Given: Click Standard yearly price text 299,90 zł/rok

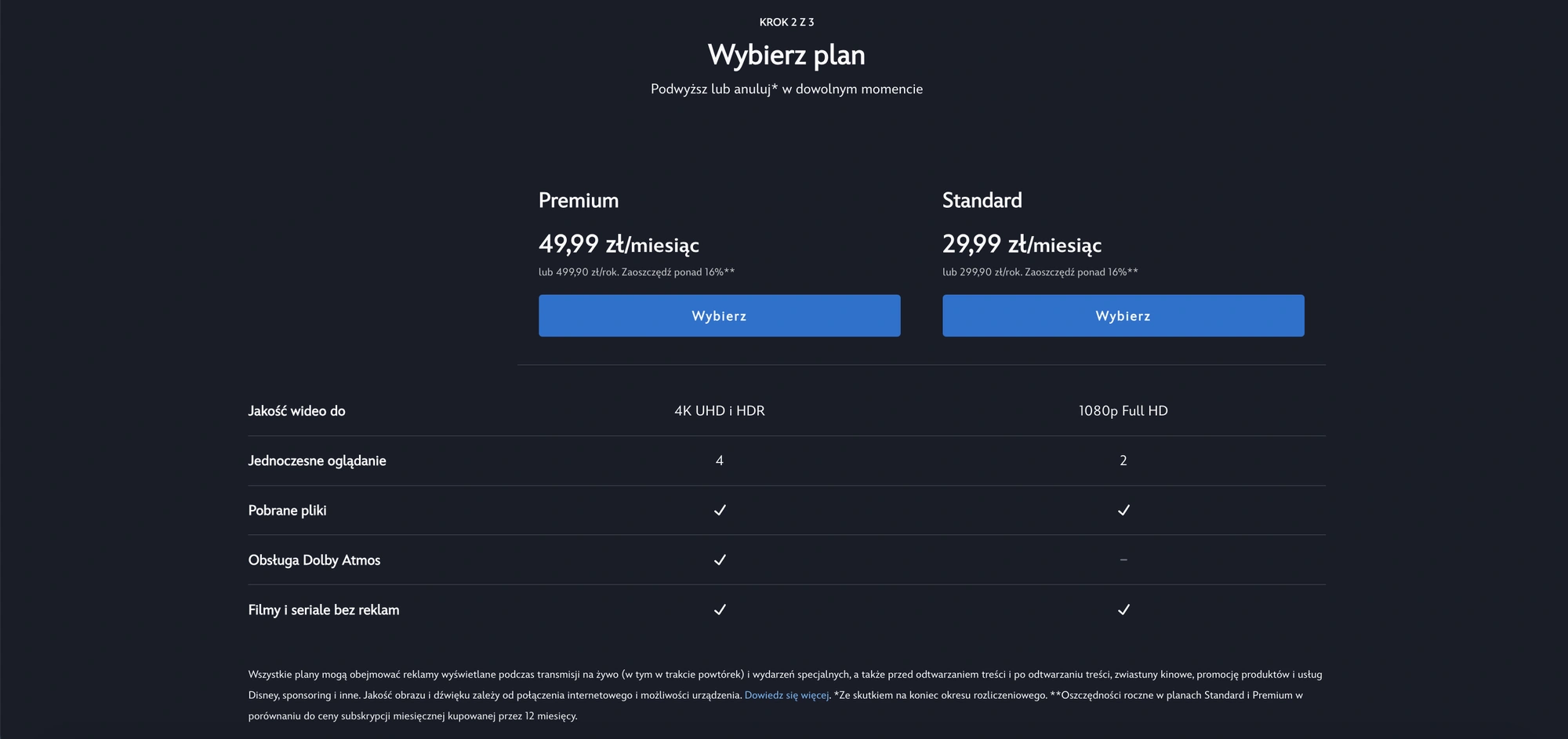Looking at the screenshot, I should 990,272.
